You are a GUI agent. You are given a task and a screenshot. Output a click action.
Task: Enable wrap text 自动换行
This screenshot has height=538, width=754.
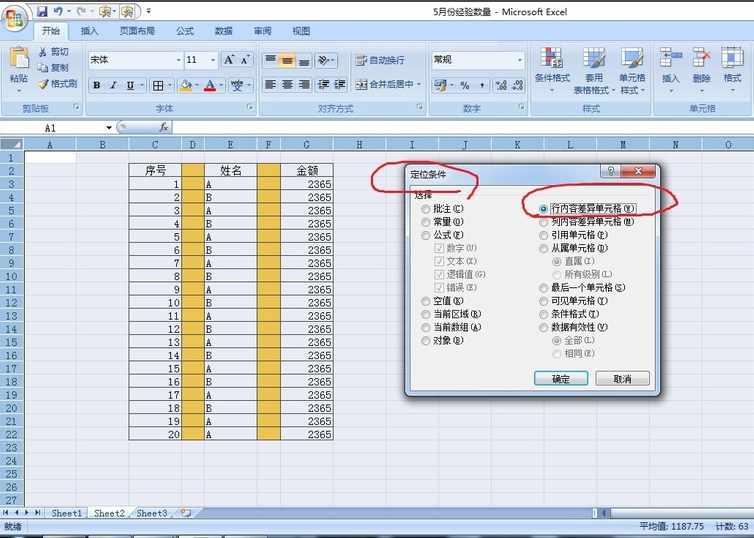point(380,60)
